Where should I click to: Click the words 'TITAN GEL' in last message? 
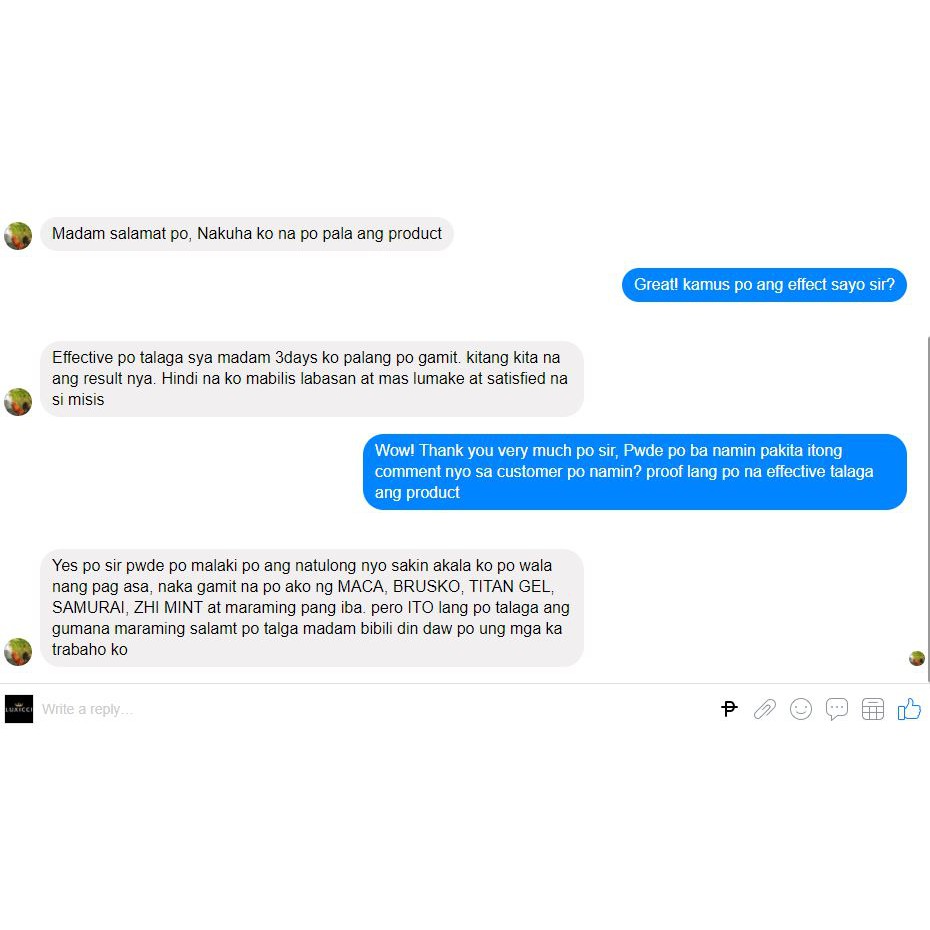pyautogui.click(x=511, y=587)
